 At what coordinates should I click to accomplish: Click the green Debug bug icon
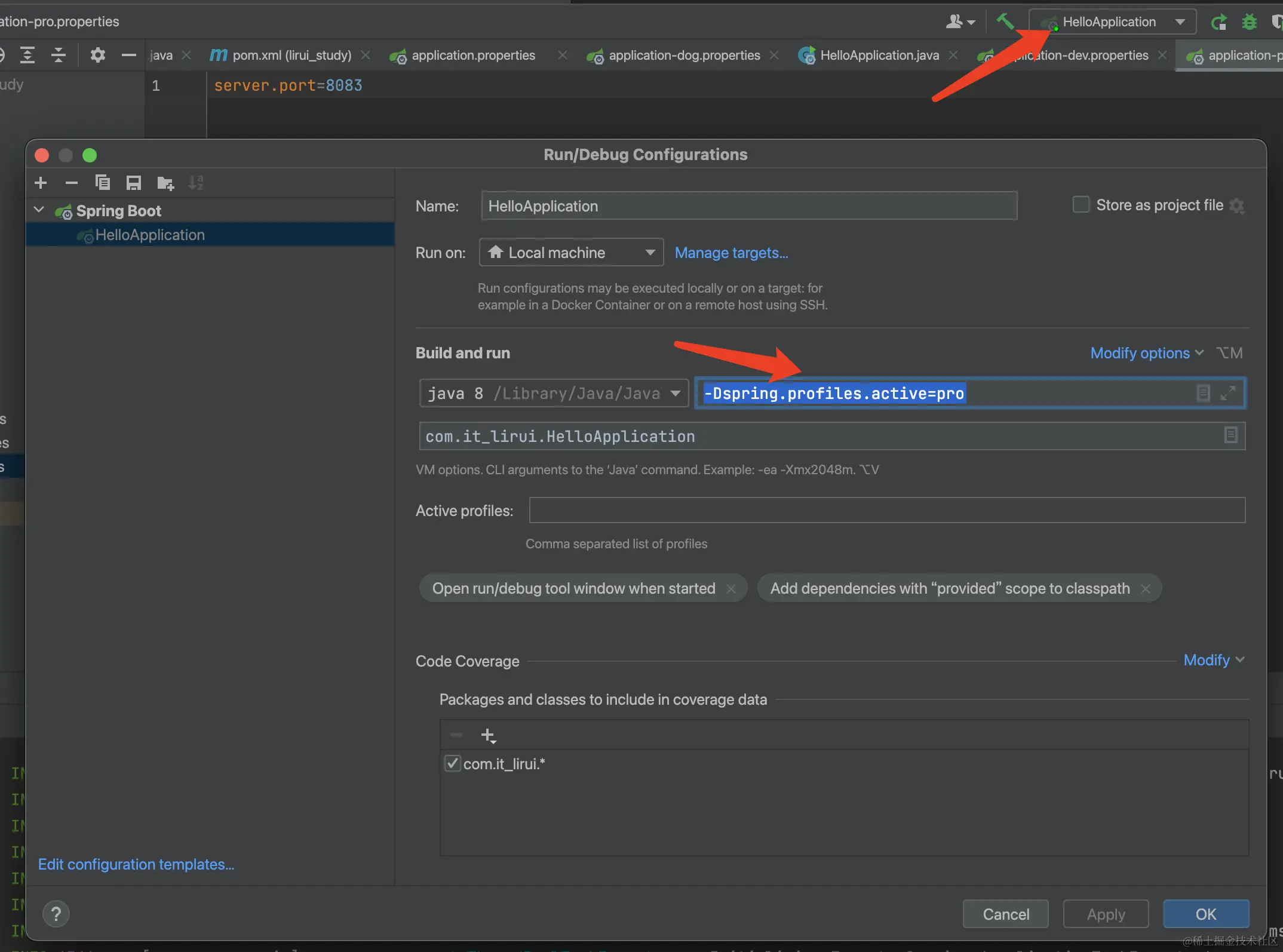coord(1249,22)
